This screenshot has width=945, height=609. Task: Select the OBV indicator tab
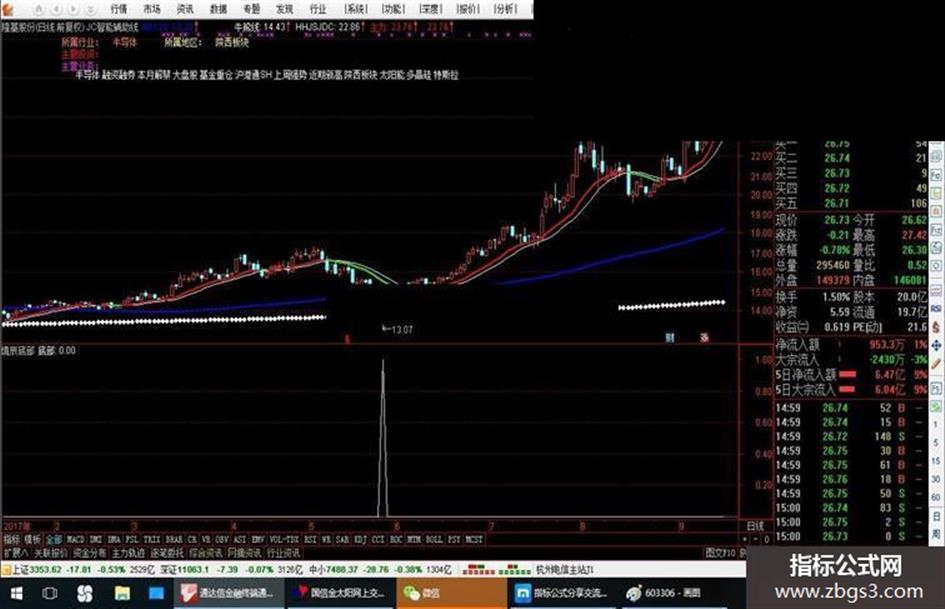pos(221,540)
